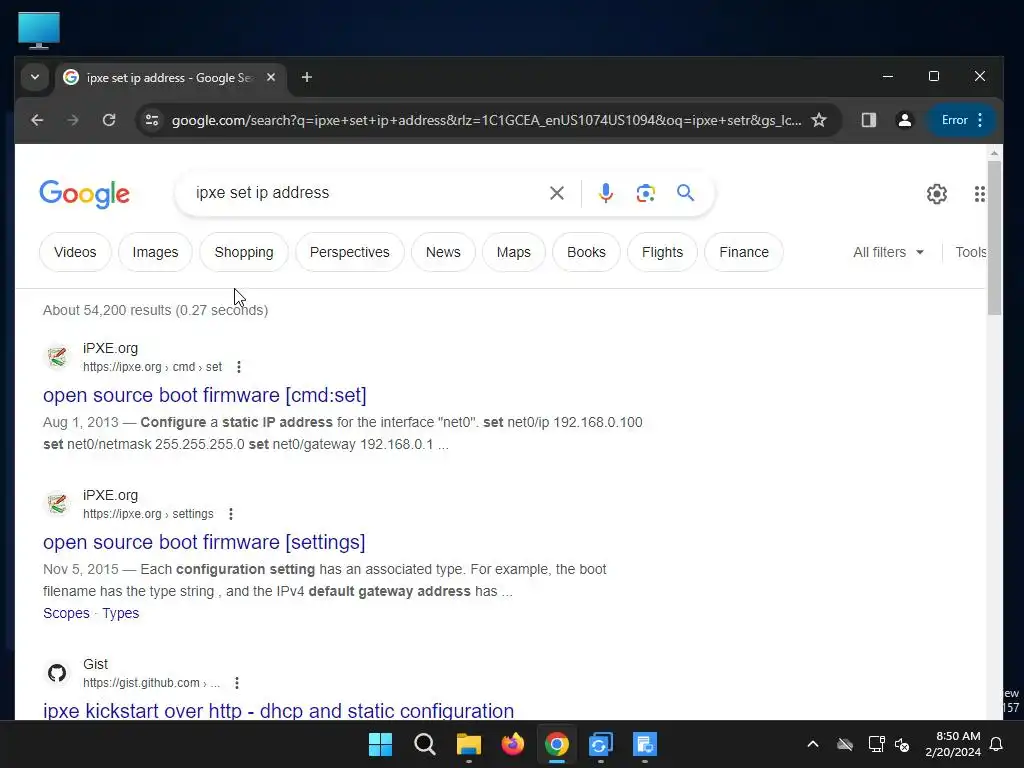
Task: Open the Scopes sublink
Action: pyautogui.click(x=66, y=613)
